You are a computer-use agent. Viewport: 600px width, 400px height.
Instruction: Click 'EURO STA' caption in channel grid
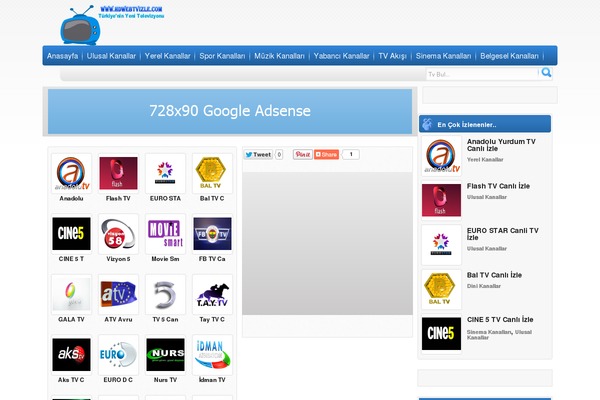coord(165,198)
